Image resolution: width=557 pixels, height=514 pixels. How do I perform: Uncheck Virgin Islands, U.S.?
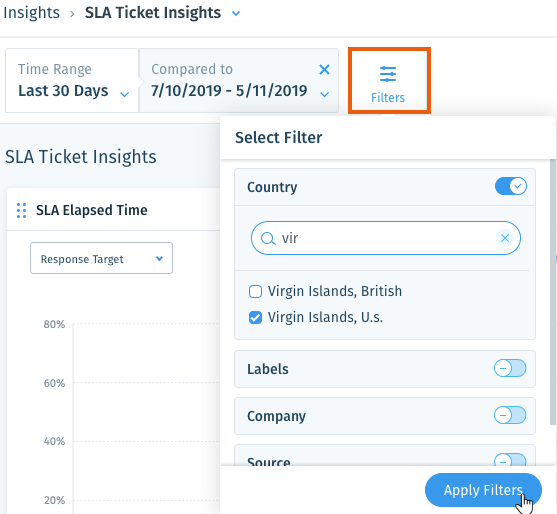click(x=255, y=317)
